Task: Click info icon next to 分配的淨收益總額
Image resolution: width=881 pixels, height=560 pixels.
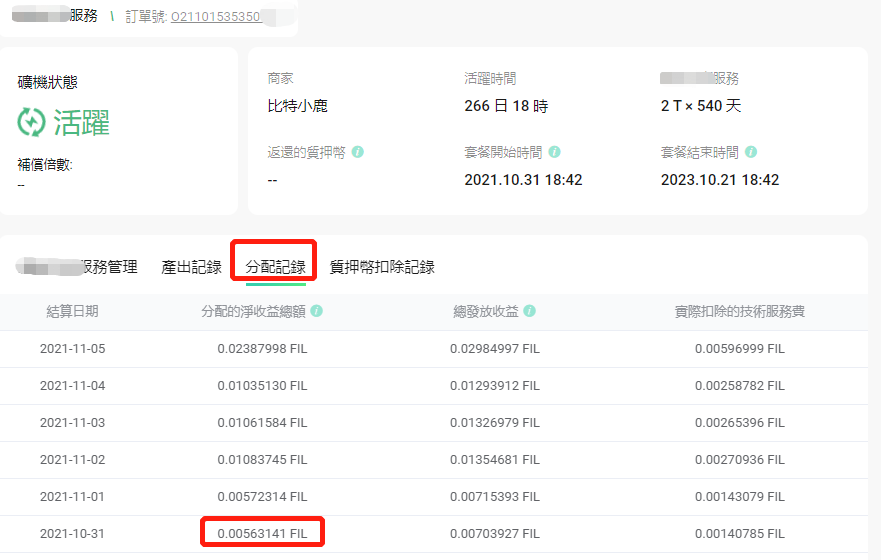Action: tap(316, 312)
